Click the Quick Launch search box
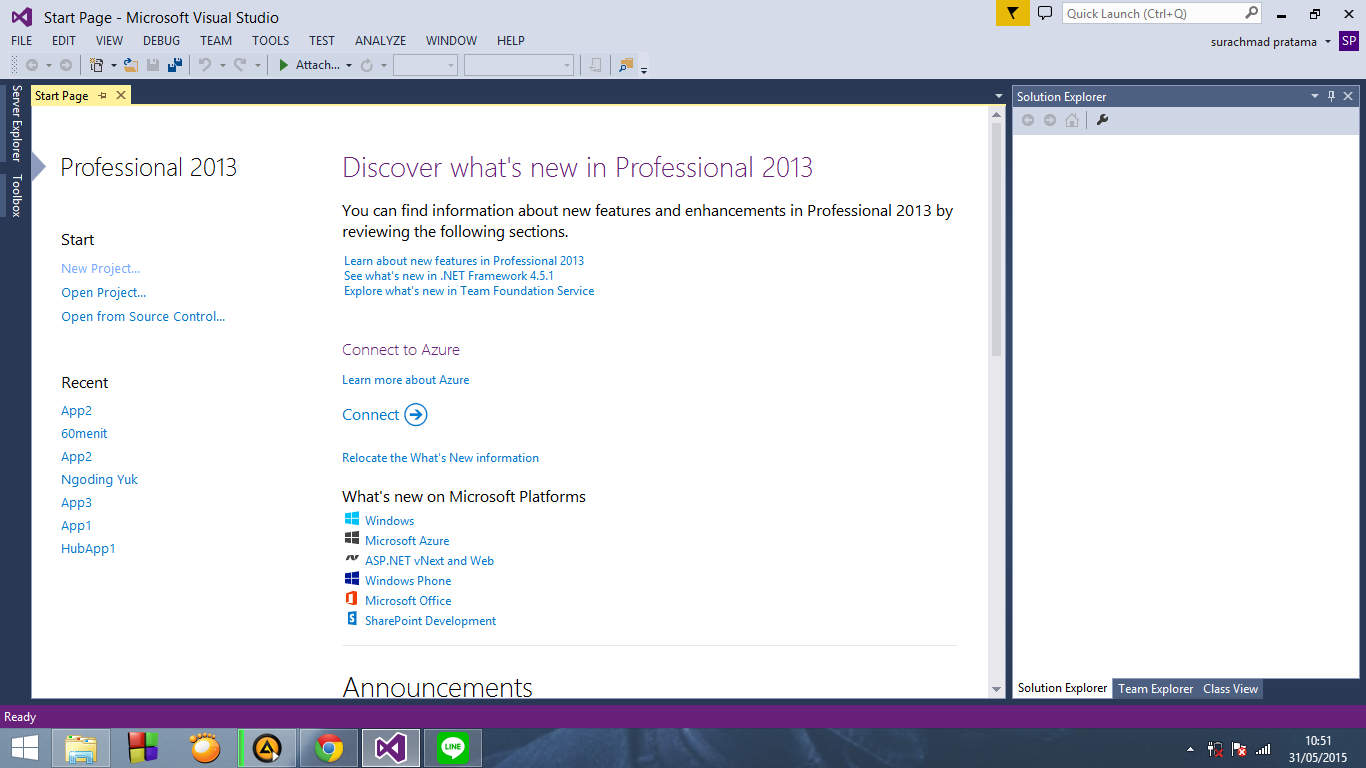 (1162, 13)
